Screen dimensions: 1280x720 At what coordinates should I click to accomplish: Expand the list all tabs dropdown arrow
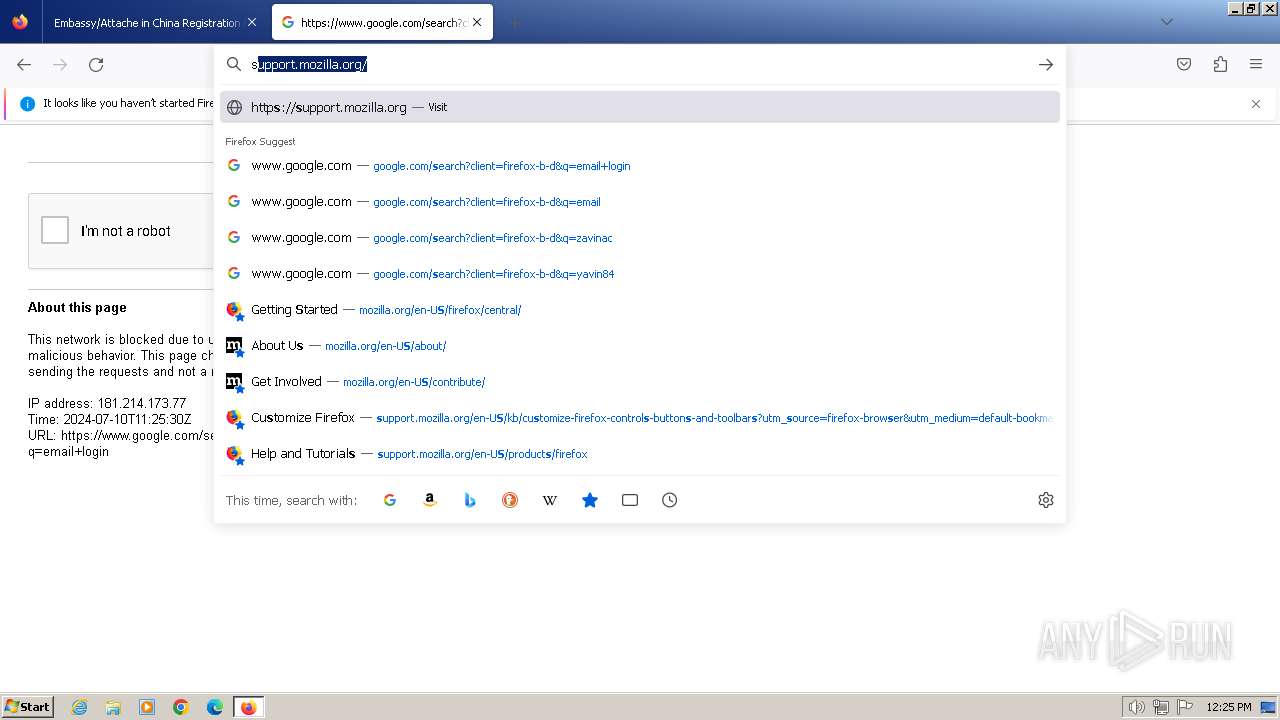pyautogui.click(x=1167, y=22)
